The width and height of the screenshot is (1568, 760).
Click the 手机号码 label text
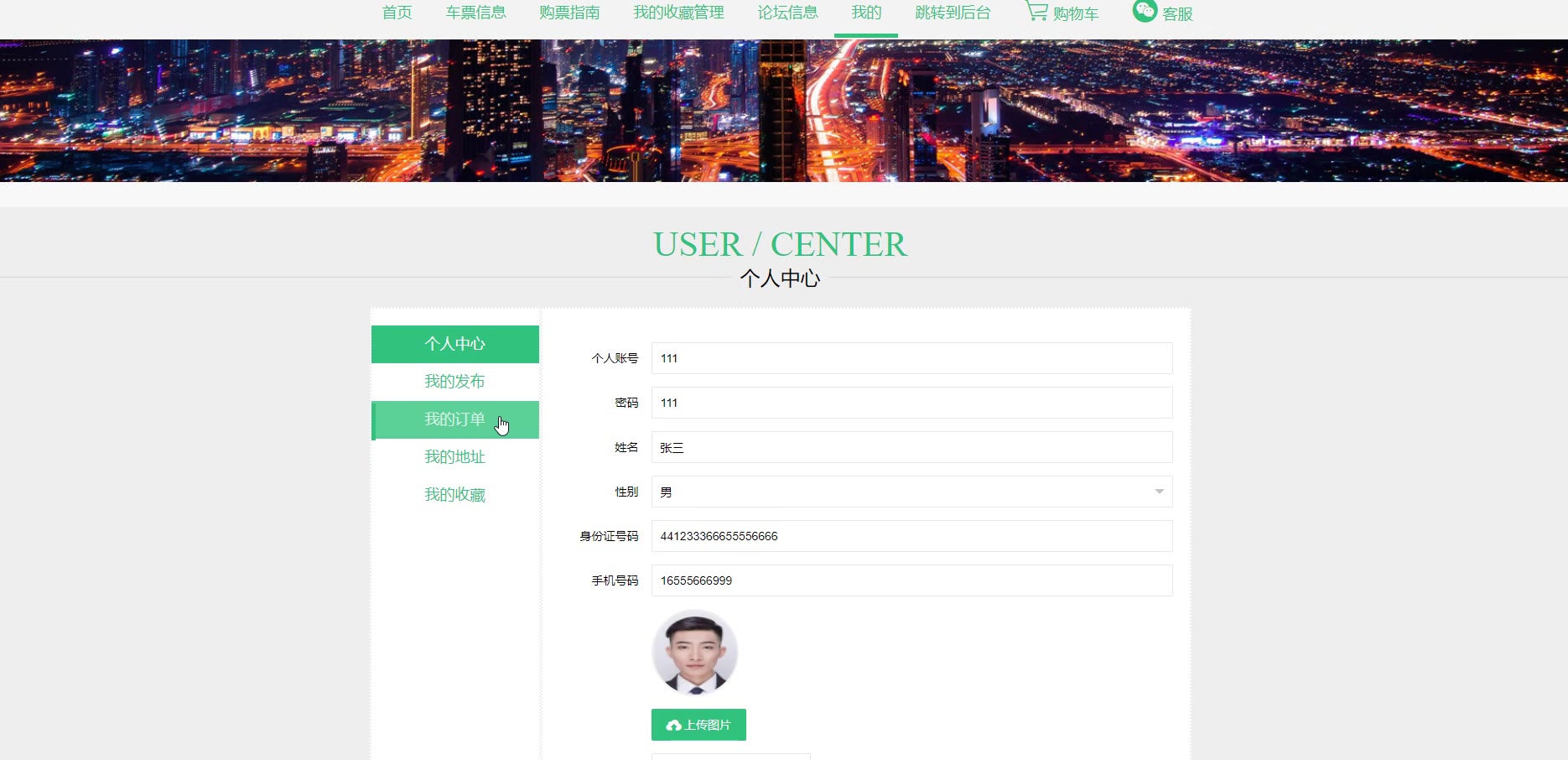coord(615,580)
